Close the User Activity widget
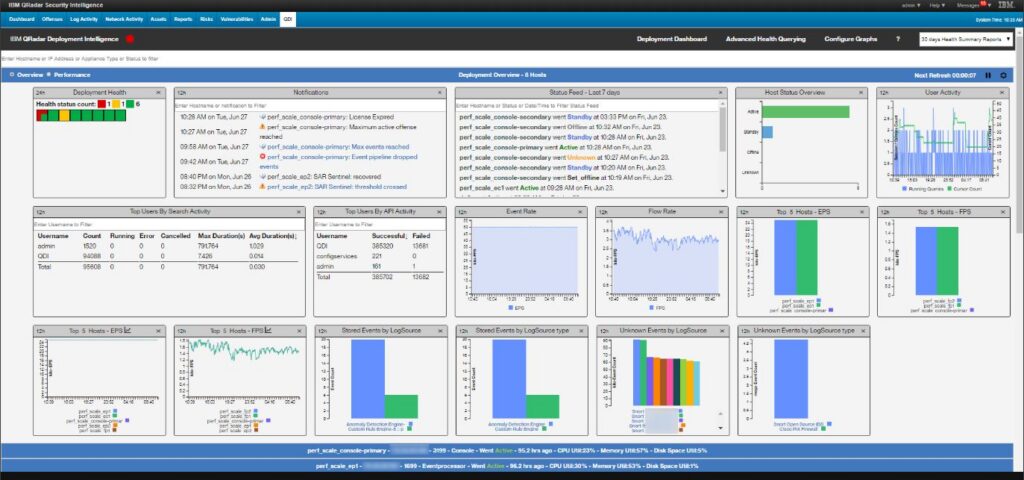The height and width of the screenshot is (480, 1024). click(1004, 93)
